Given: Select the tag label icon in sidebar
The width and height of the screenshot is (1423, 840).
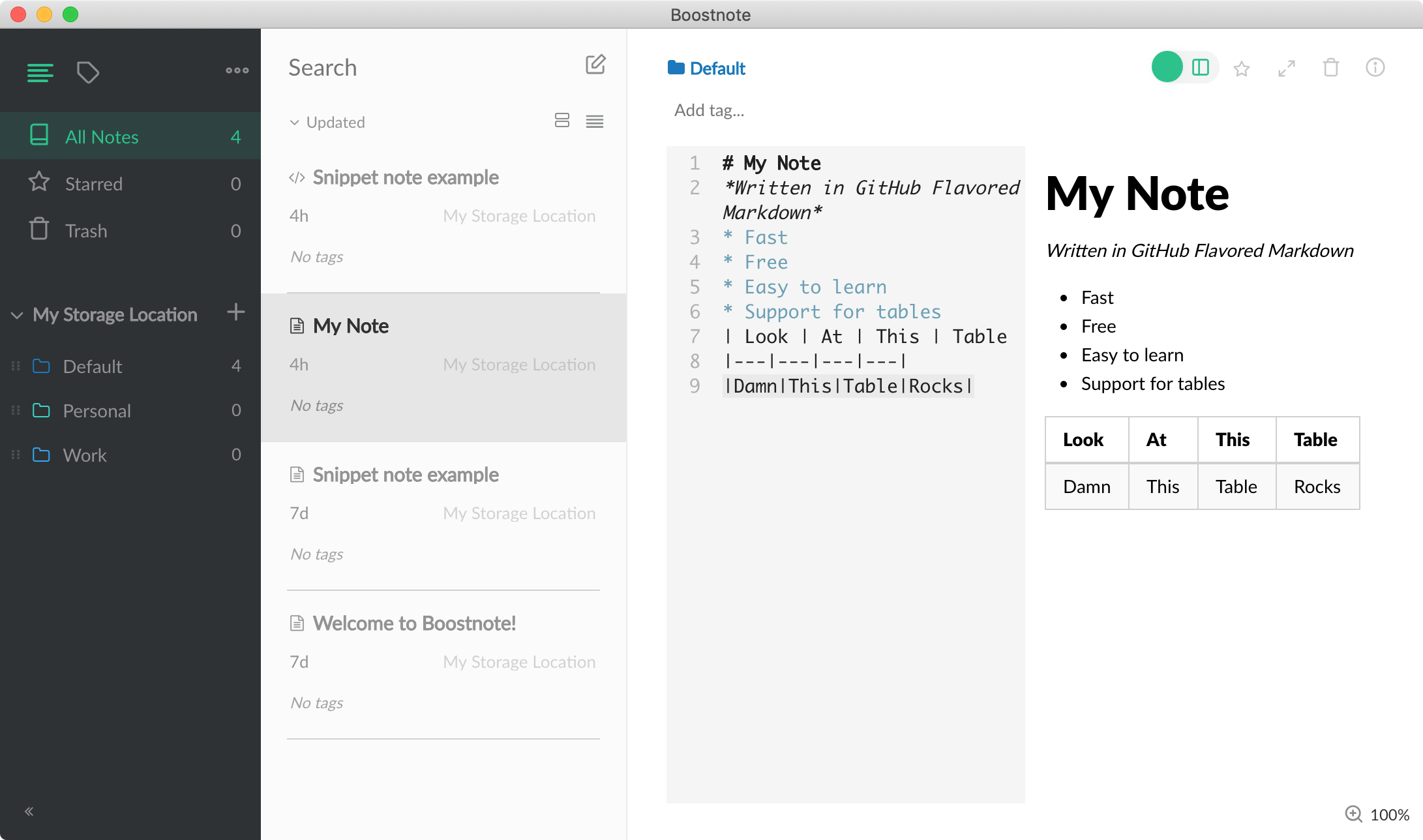Looking at the screenshot, I should (88, 71).
